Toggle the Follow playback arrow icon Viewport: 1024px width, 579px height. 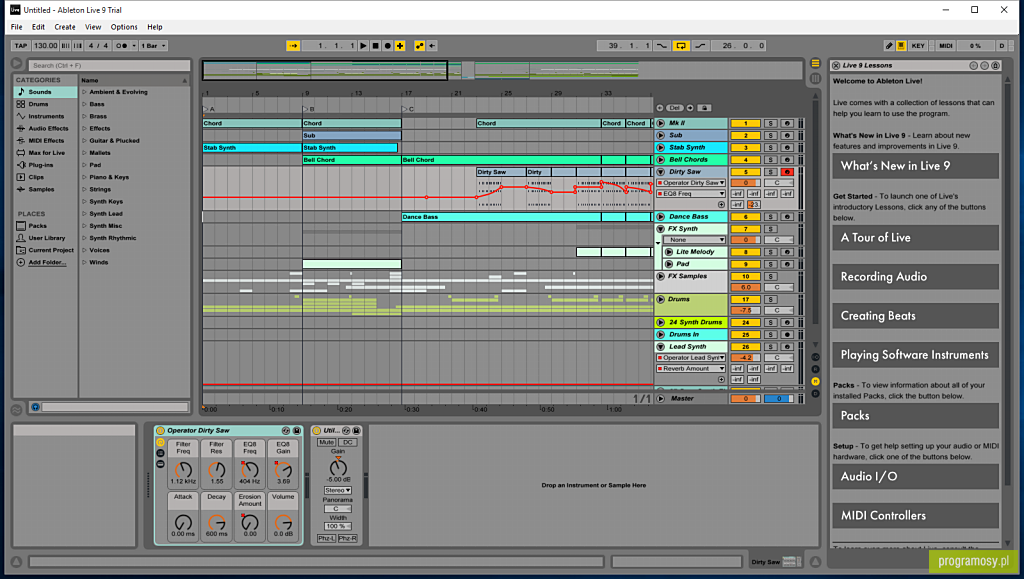(293, 46)
